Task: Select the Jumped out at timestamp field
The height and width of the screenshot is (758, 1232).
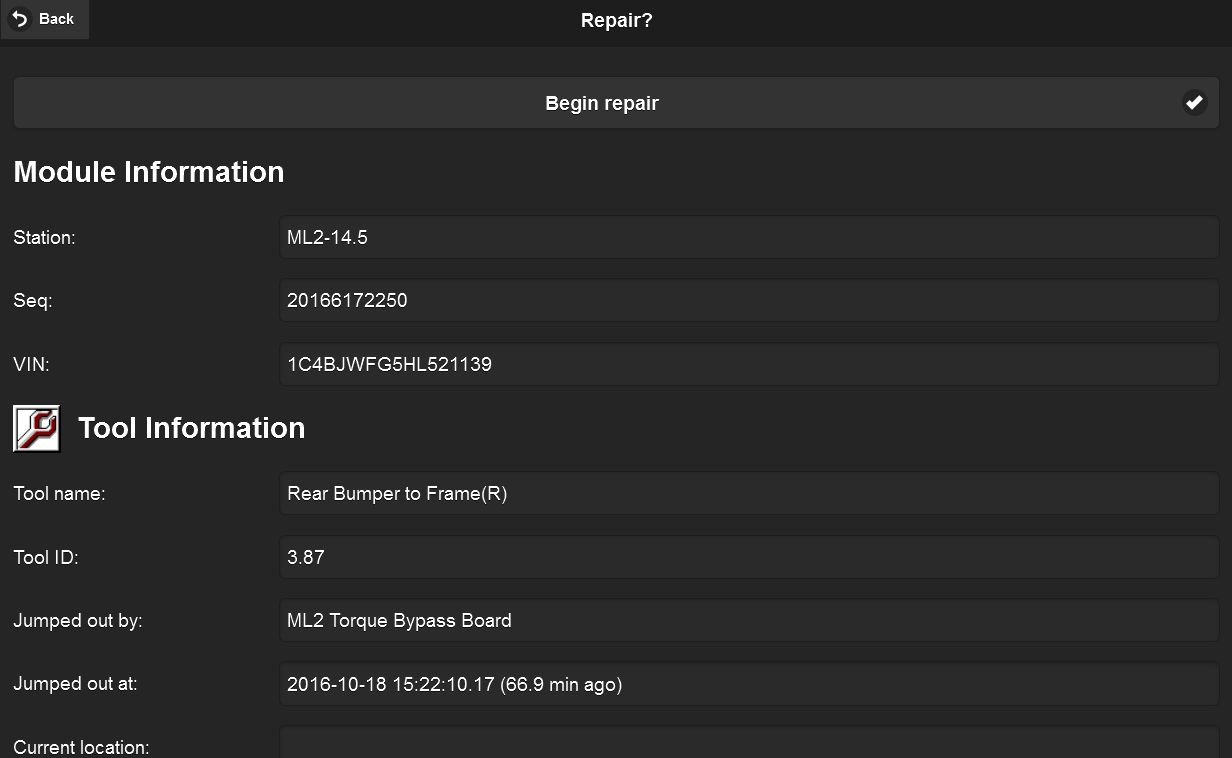Action: (749, 684)
